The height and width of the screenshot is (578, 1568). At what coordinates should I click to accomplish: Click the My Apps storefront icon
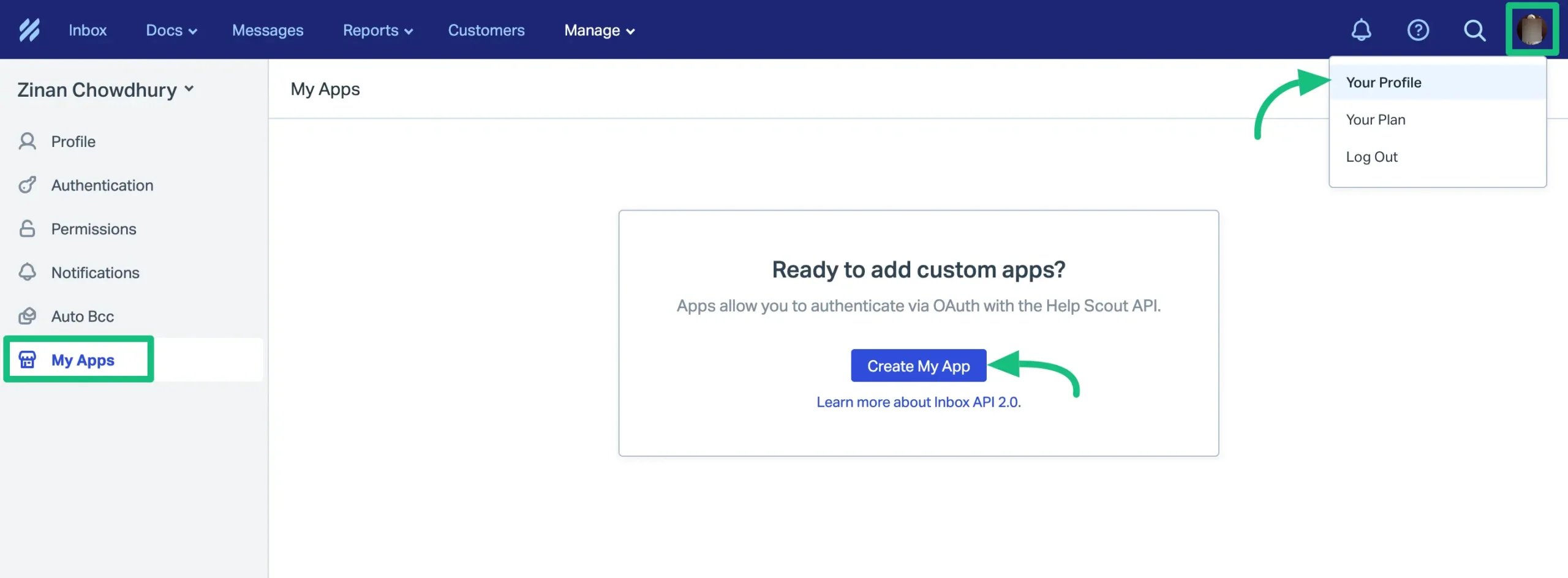[x=27, y=360]
